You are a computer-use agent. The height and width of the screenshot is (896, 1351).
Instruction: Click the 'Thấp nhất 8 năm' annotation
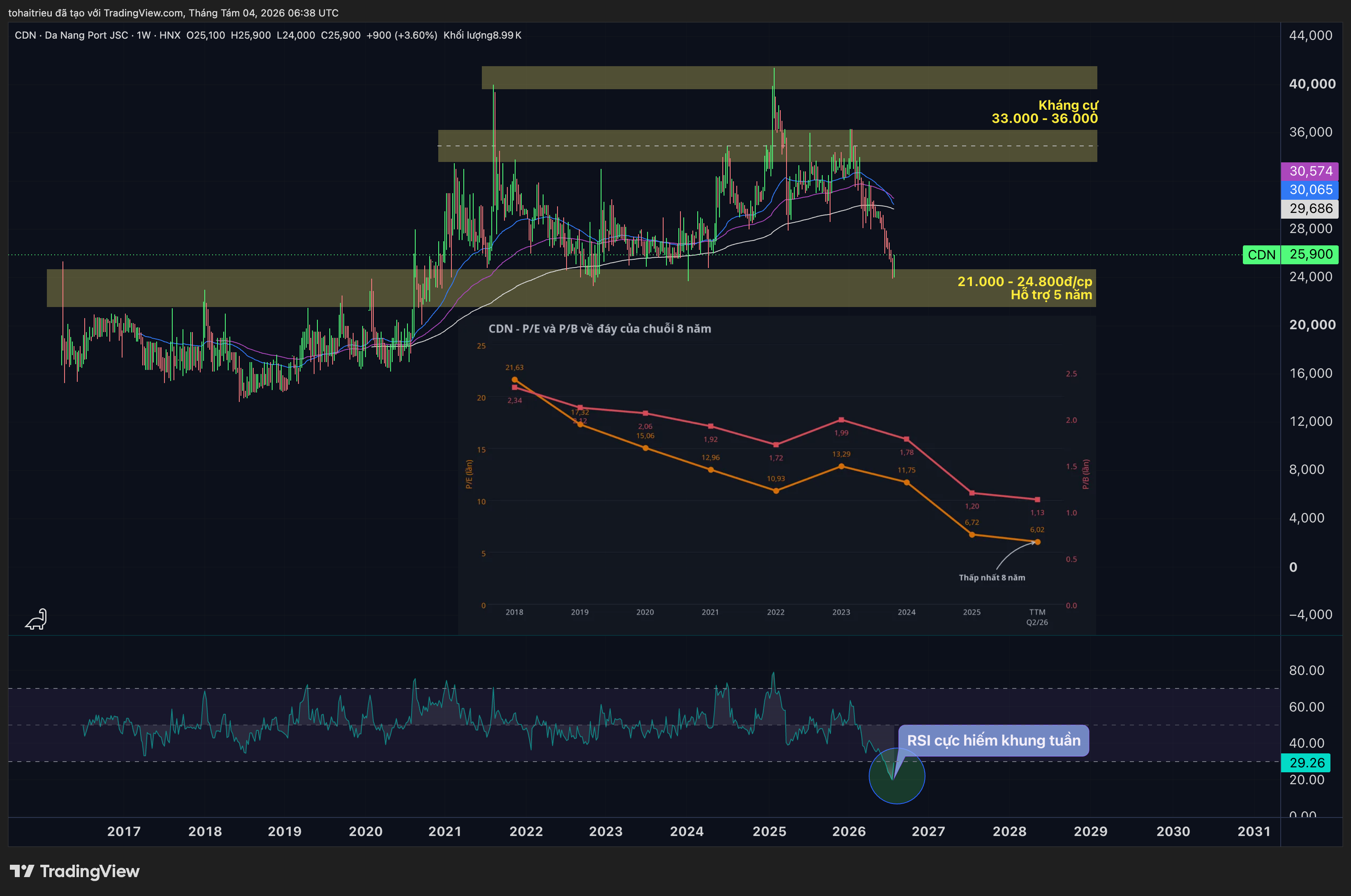pyautogui.click(x=992, y=578)
